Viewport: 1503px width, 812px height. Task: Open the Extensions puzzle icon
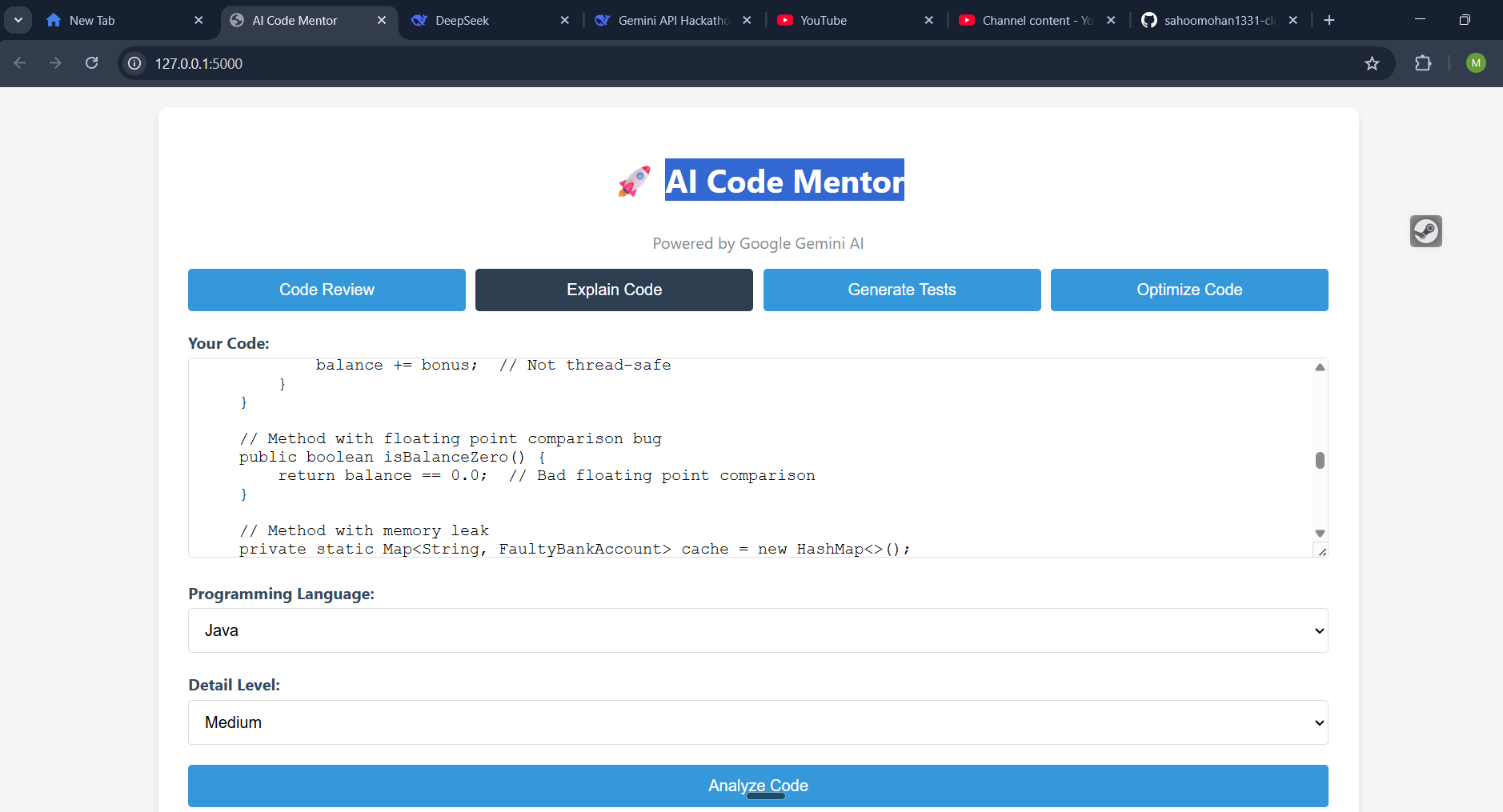1423,63
